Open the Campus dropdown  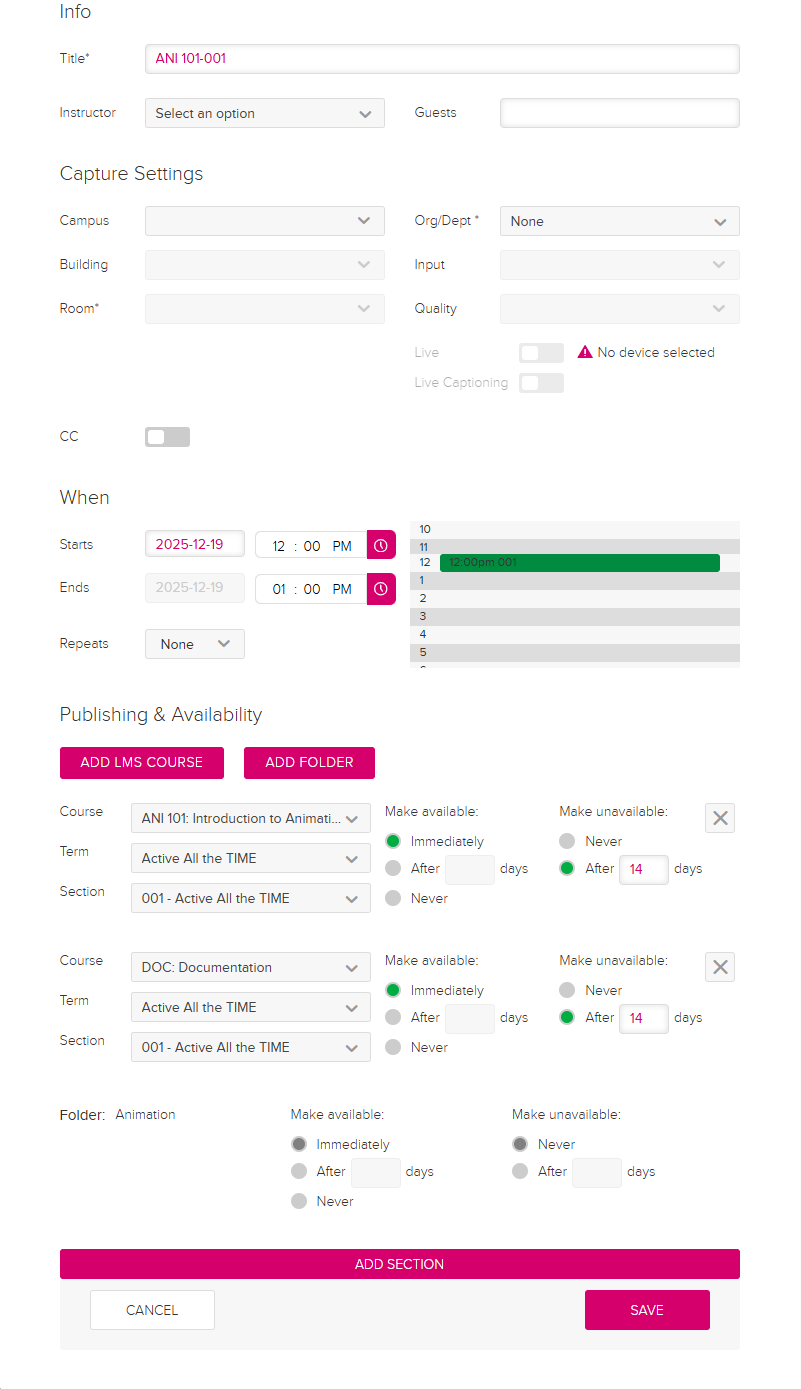[264, 221]
